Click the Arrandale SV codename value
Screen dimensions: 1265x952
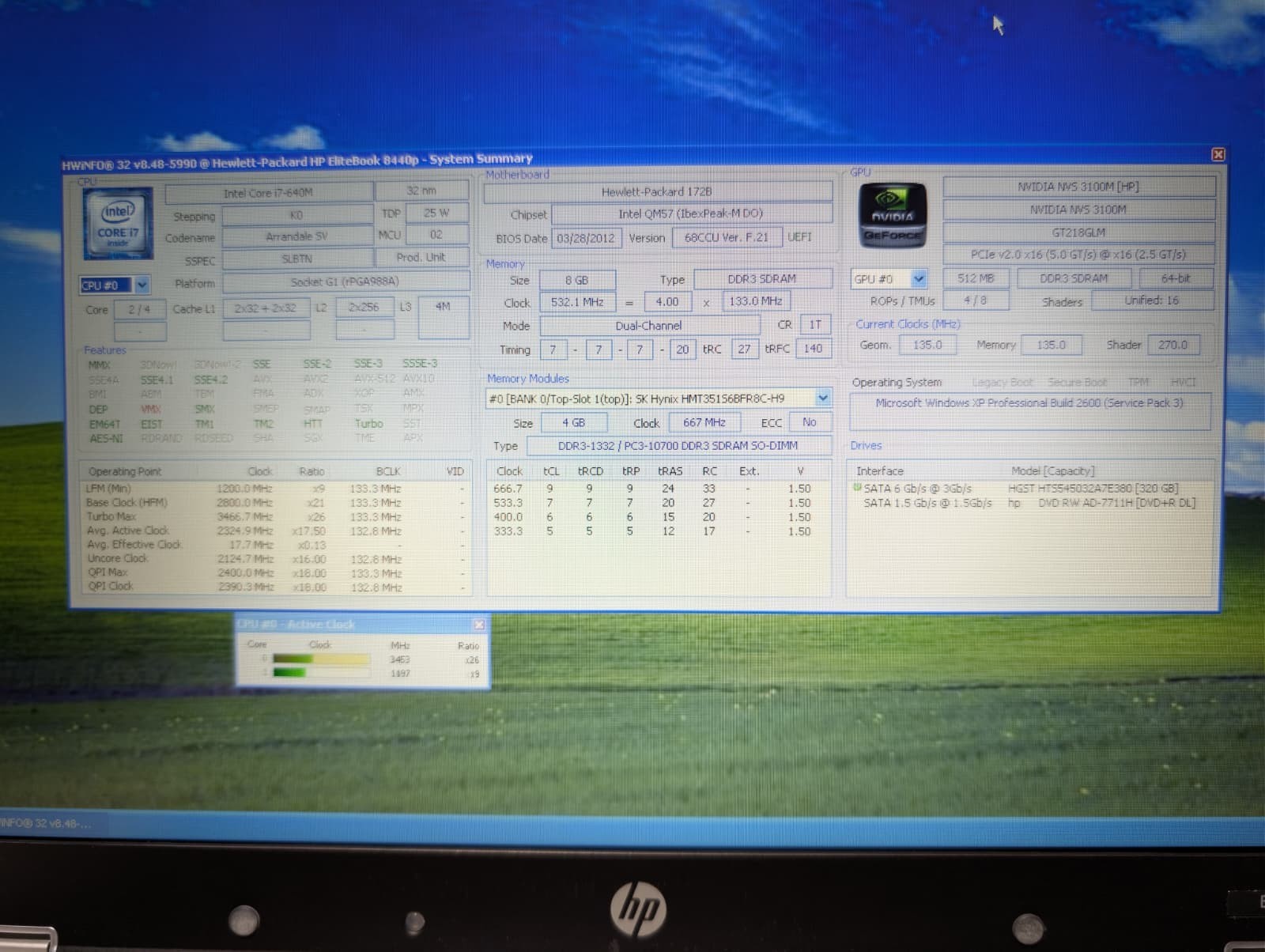pos(297,236)
